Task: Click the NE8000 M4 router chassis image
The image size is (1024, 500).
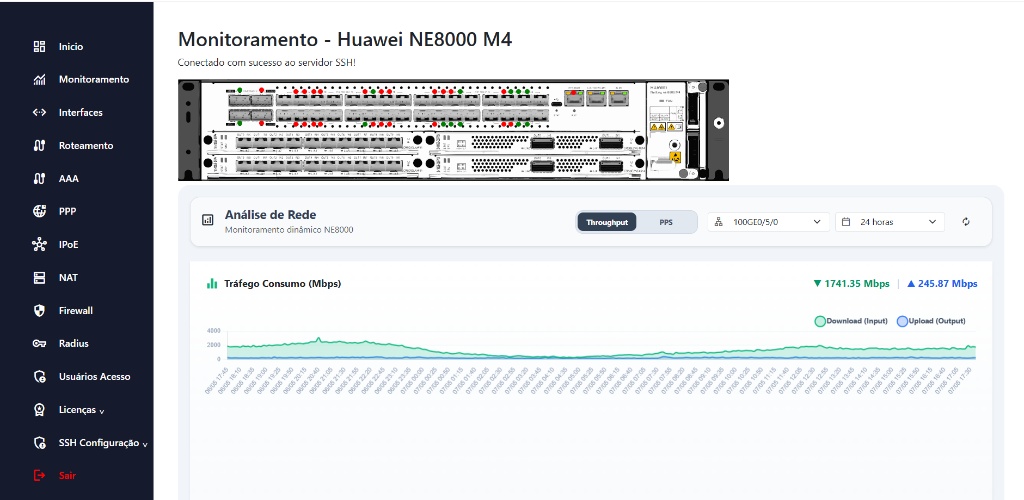Action: coord(453,130)
